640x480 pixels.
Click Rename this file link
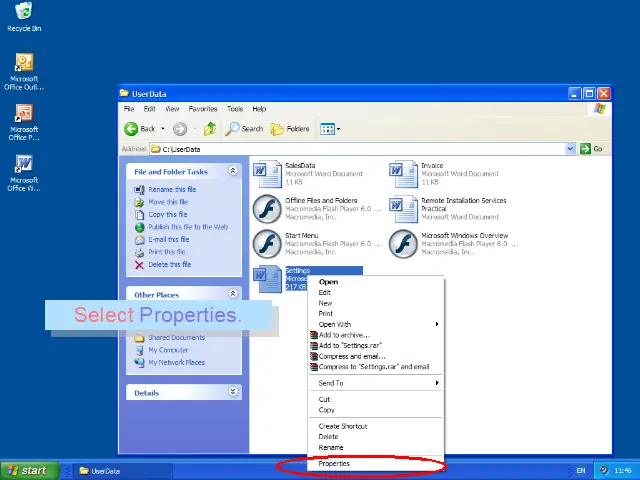point(172,189)
